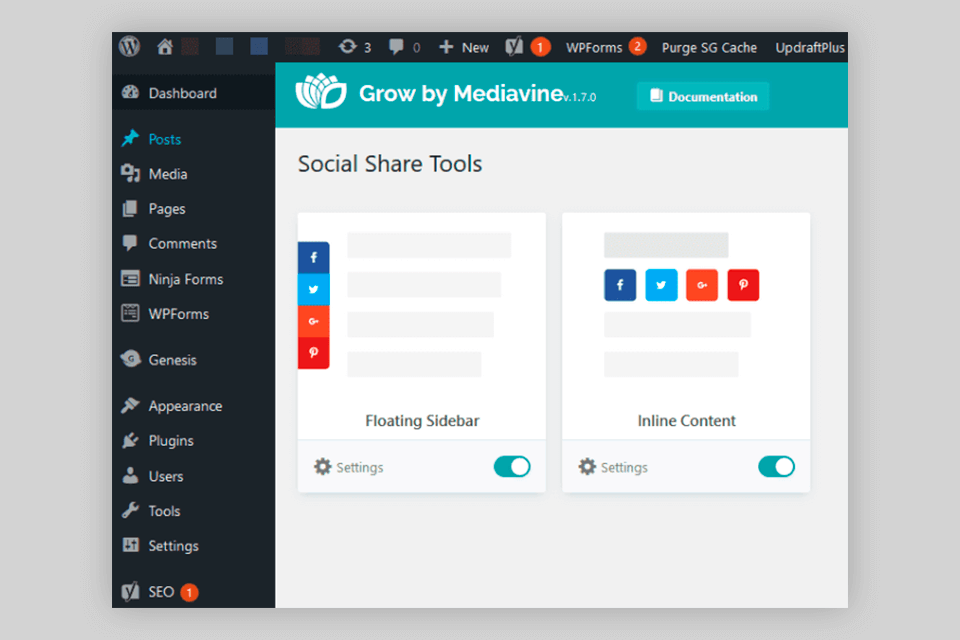Click Inline Content Google Plus icon
960x640 pixels.
[702, 285]
